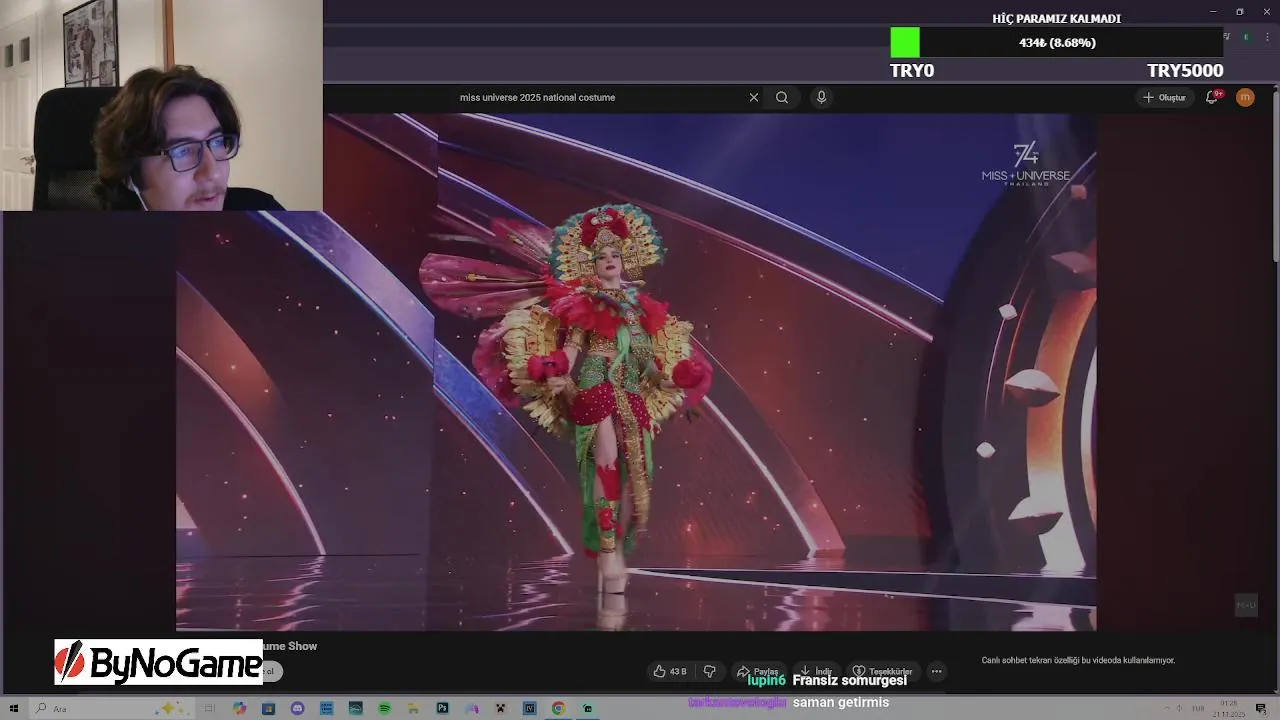
Task: Click the streamer webcam overlay
Action: [161, 105]
